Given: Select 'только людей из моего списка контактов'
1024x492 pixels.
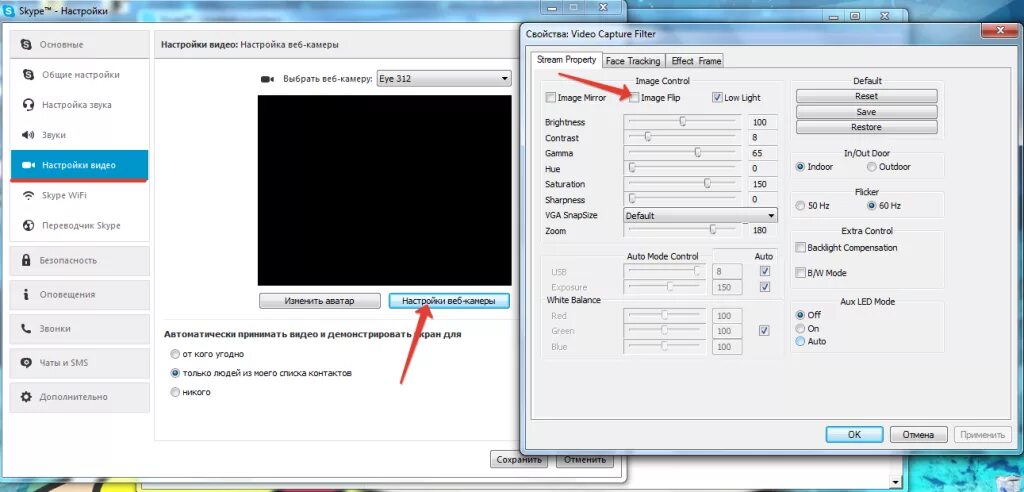Looking at the screenshot, I should (174, 373).
